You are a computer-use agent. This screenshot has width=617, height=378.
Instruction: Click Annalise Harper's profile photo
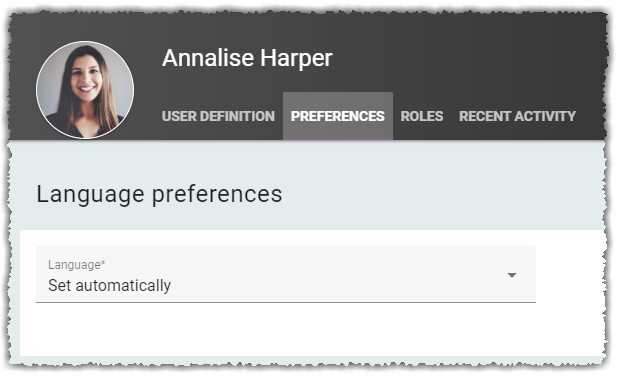tap(85, 90)
